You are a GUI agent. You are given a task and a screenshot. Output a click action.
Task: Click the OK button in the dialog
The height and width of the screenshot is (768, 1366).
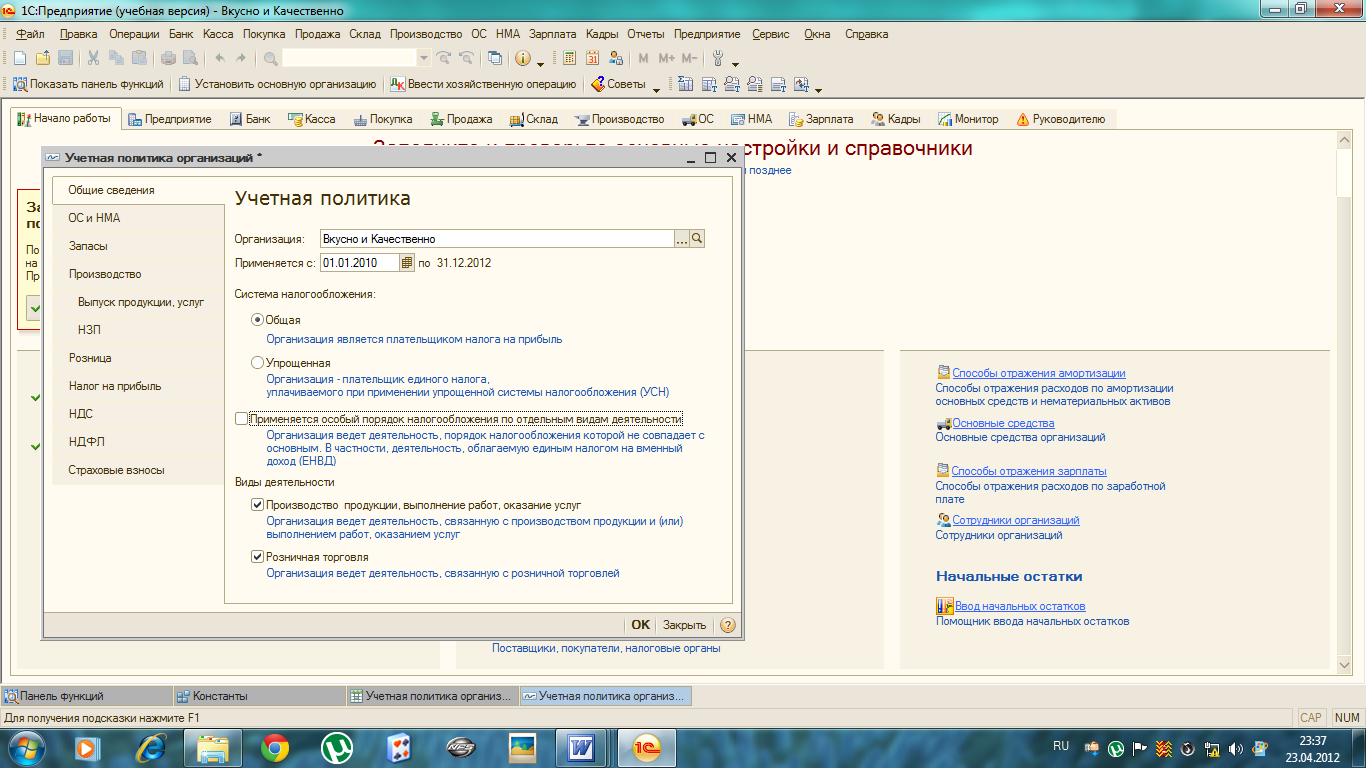[x=640, y=625]
